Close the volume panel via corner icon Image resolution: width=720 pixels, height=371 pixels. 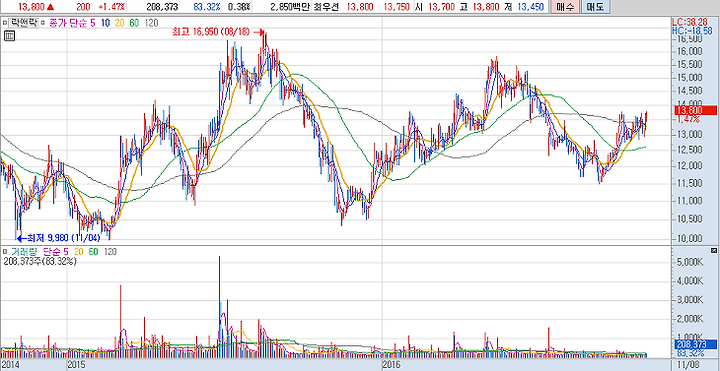click(x=713, y=250)
